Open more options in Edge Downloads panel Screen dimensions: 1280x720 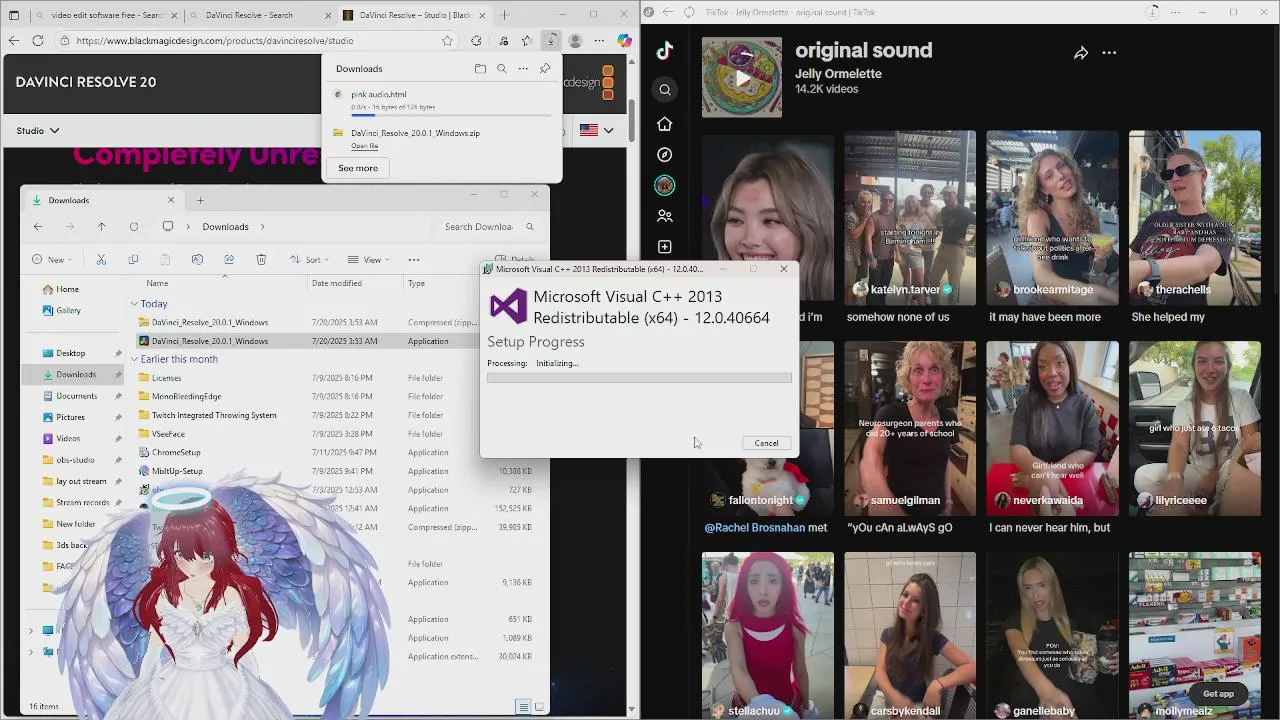[523, 69]
